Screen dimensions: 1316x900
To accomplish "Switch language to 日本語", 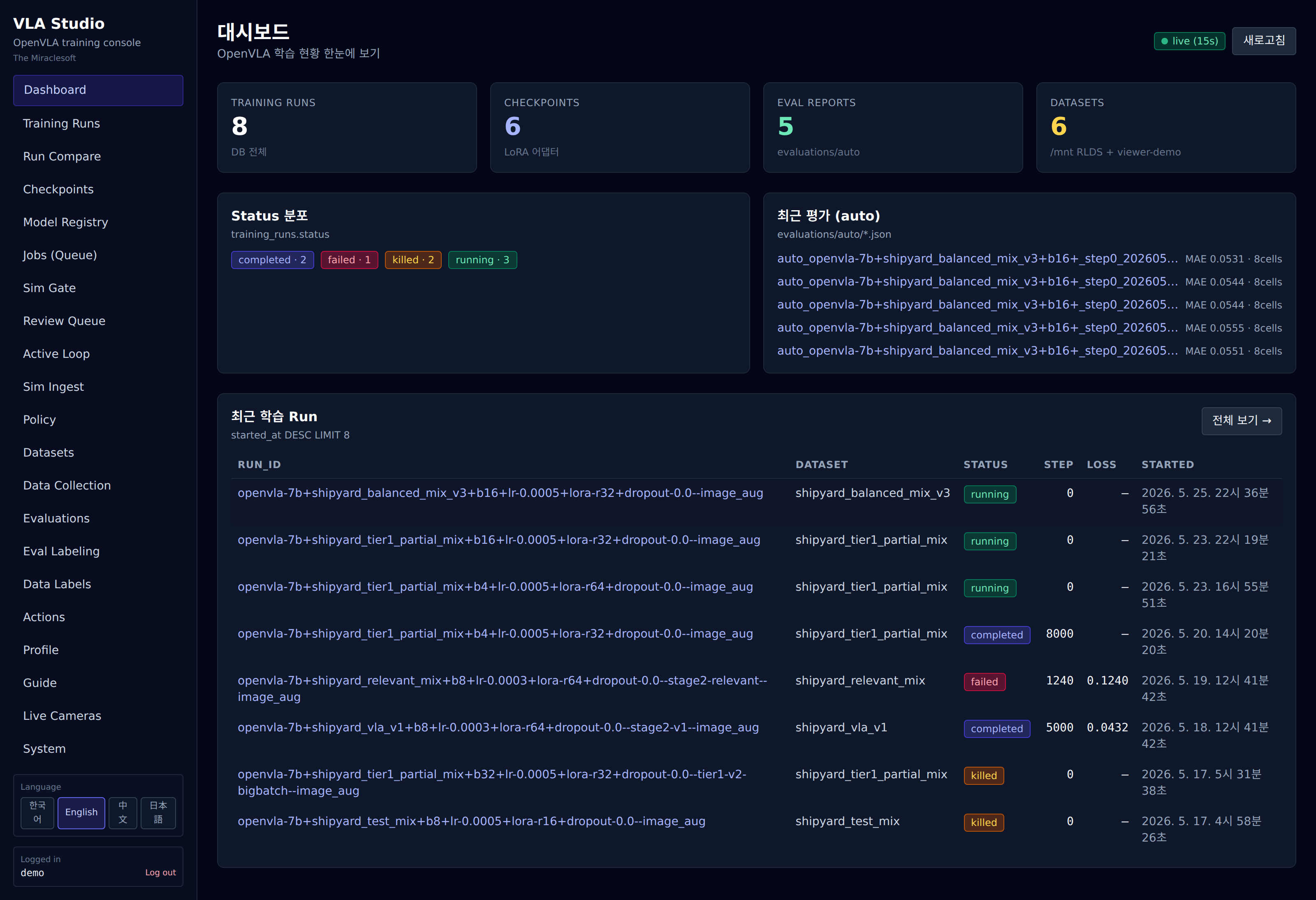I will click(x=158, y=812).
